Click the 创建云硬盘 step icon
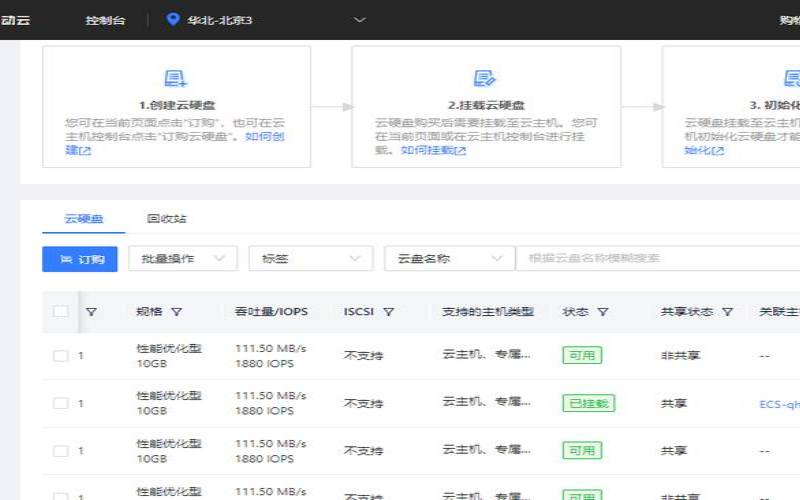Image resolution: width=800 pixels, height=500 pixels. (x=176, y=79)
